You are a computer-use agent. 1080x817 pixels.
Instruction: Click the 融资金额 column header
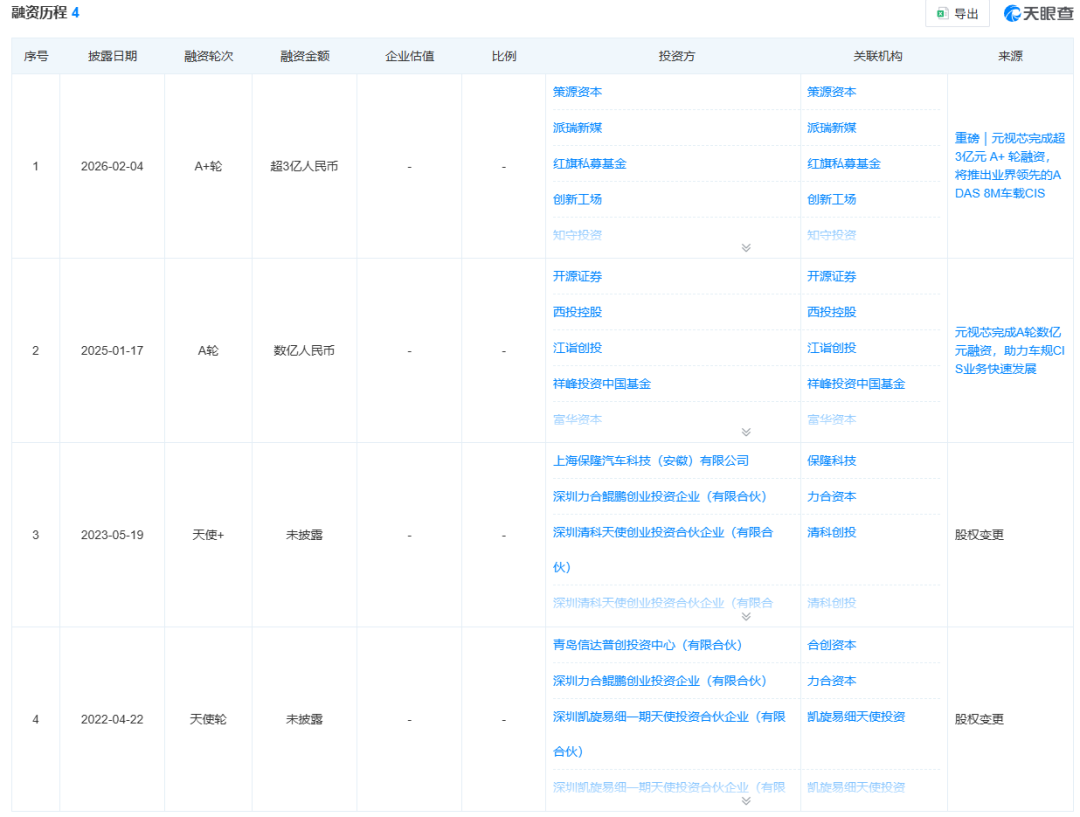pyautogui.click(x=304, y=56)
